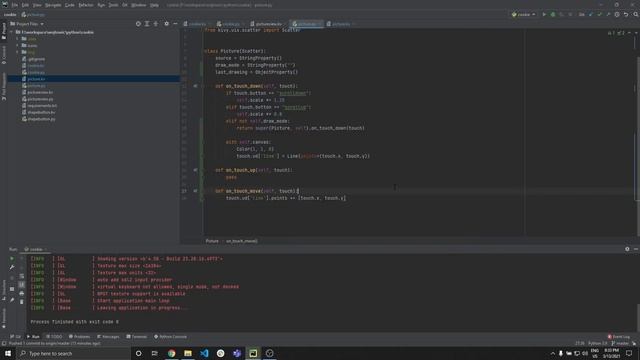640x360 pixels.
Task: Open cookie run configuration dropdown
Action: click(x=523, y=14)
